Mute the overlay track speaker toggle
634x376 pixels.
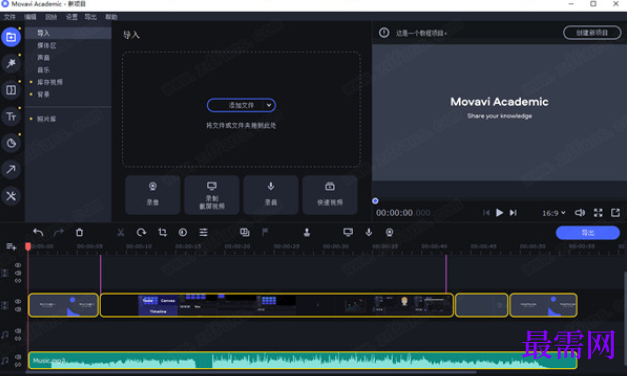pos(18,273)
